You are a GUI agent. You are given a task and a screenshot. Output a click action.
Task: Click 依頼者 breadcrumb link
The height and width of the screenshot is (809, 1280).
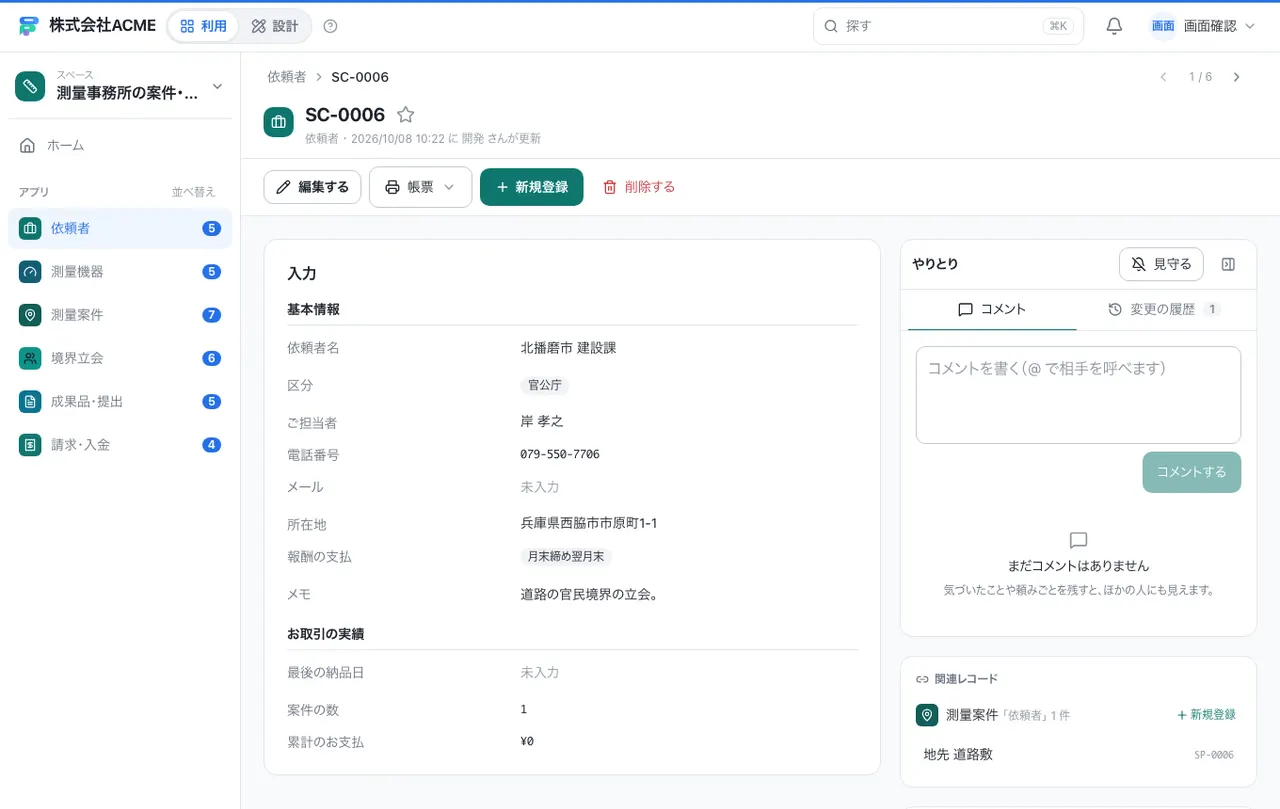coord(287,77)
